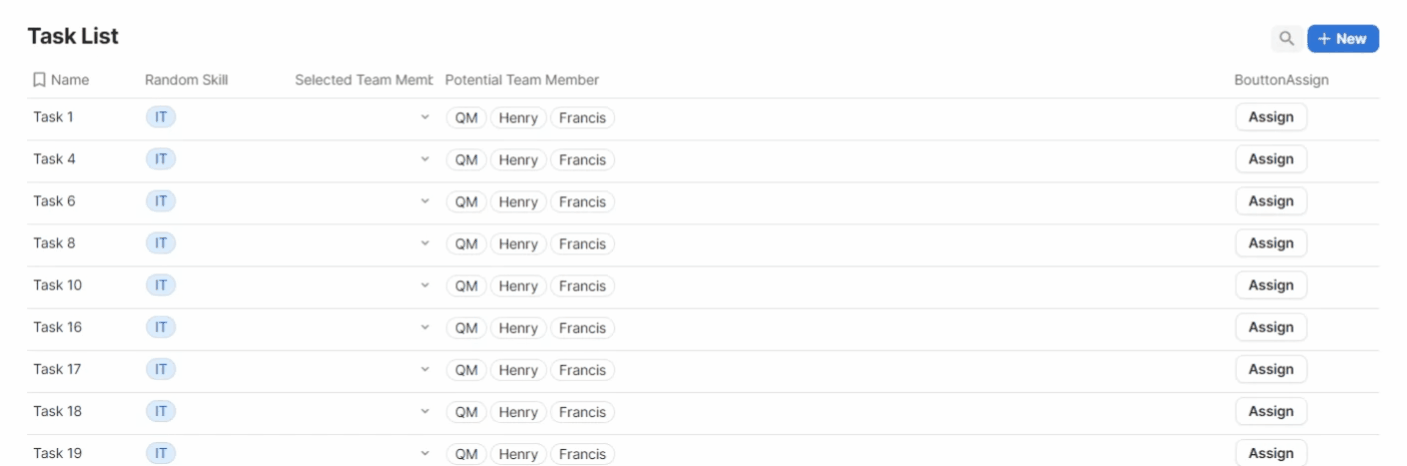Click Potential Team Member column header
This screenshot has width=1407, height=466.
[x=522, y=80]
